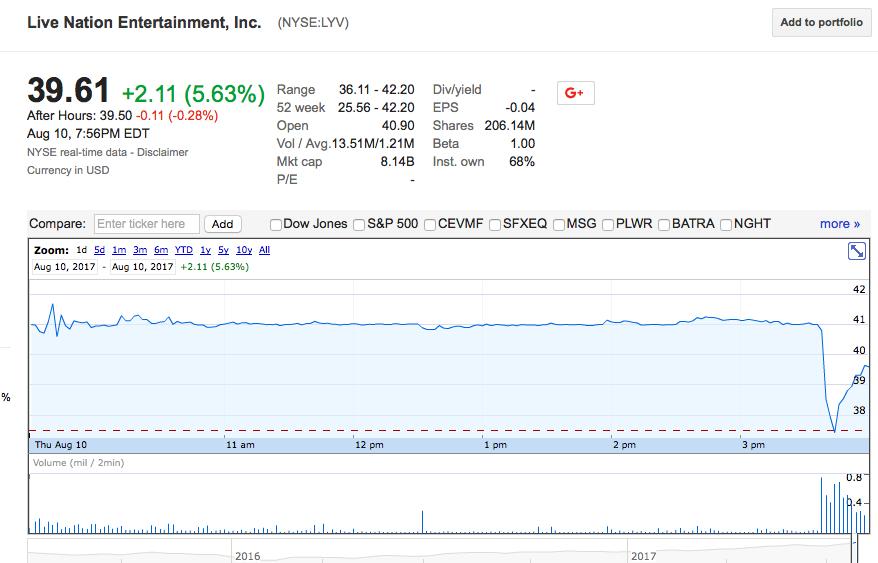Viewport: 878px width, 563px height.
Task: Select the BATRA compare checkbox
Action: pos(664,224)
